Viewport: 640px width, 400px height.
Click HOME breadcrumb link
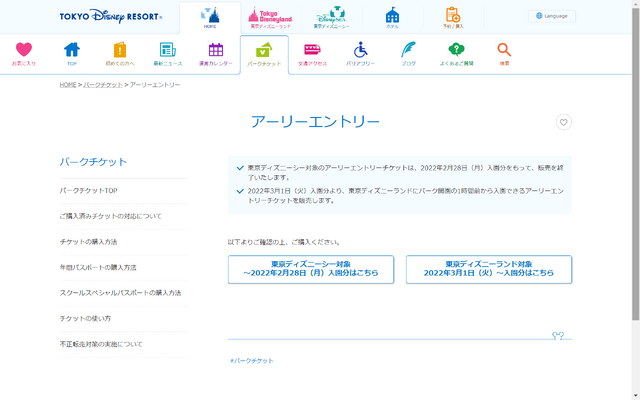coord(68,85)
